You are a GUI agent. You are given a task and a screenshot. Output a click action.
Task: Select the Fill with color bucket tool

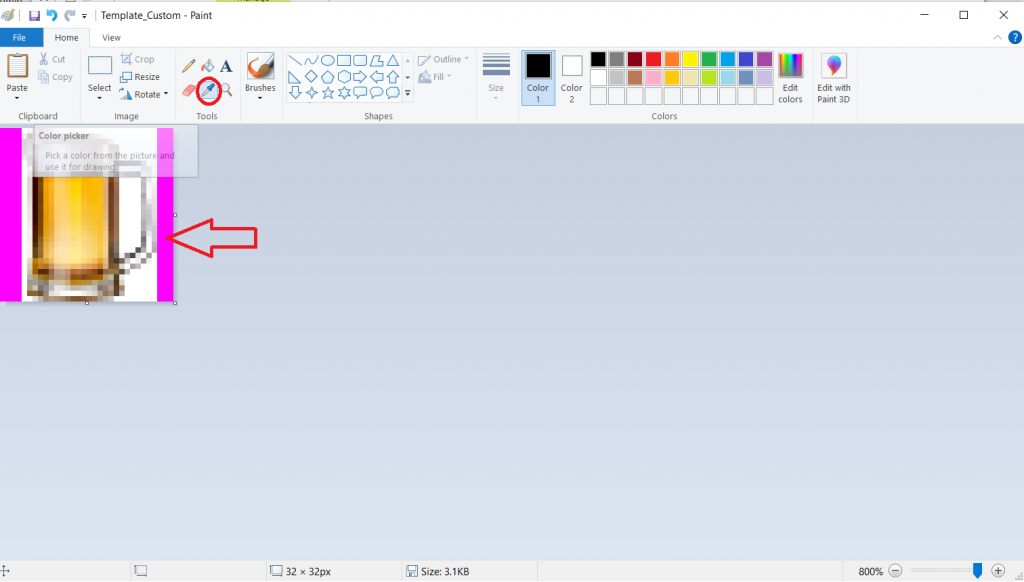(207, 66)
